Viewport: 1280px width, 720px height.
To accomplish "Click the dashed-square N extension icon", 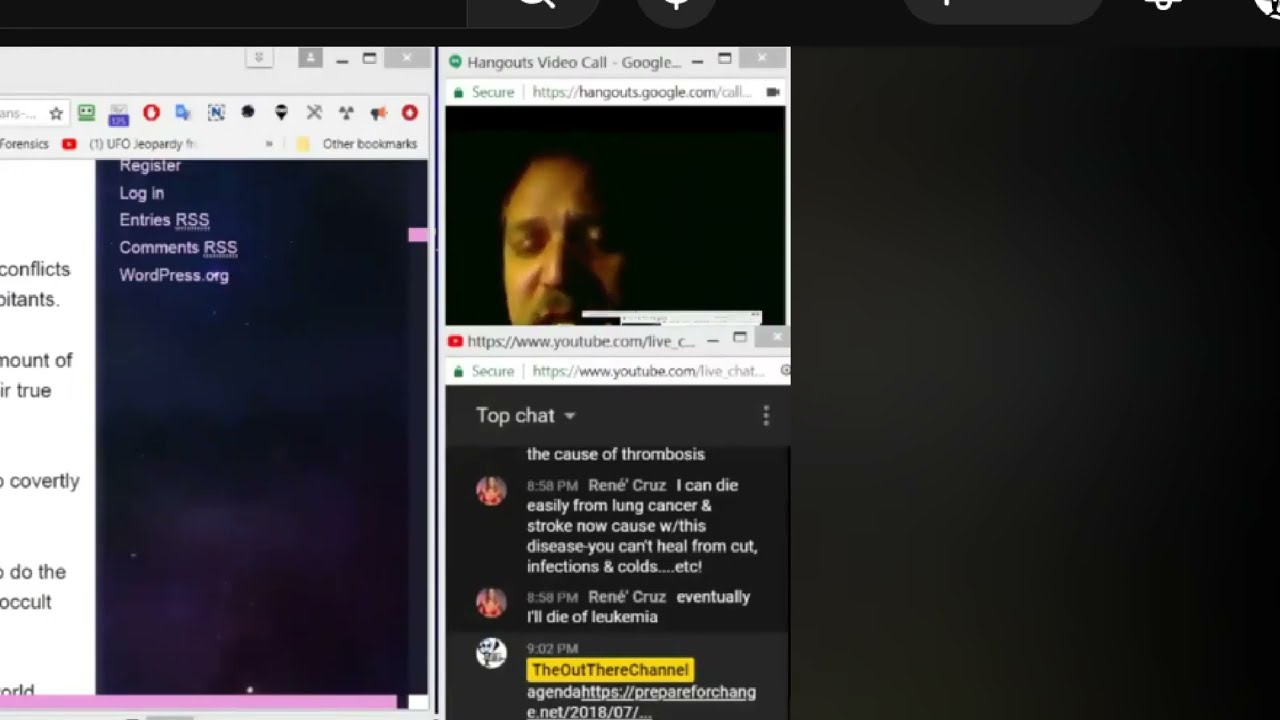I will (x=216, y=113).
